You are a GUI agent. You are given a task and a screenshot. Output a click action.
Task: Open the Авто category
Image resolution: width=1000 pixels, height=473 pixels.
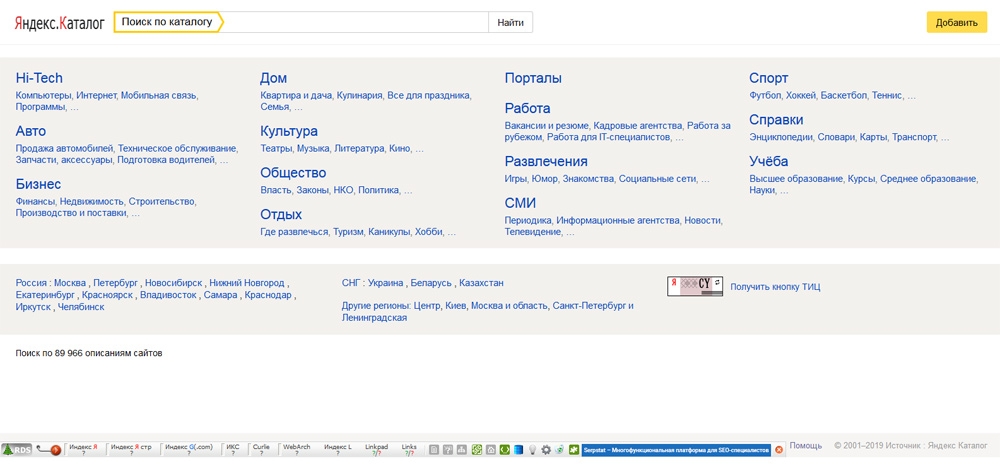[31, 131]
